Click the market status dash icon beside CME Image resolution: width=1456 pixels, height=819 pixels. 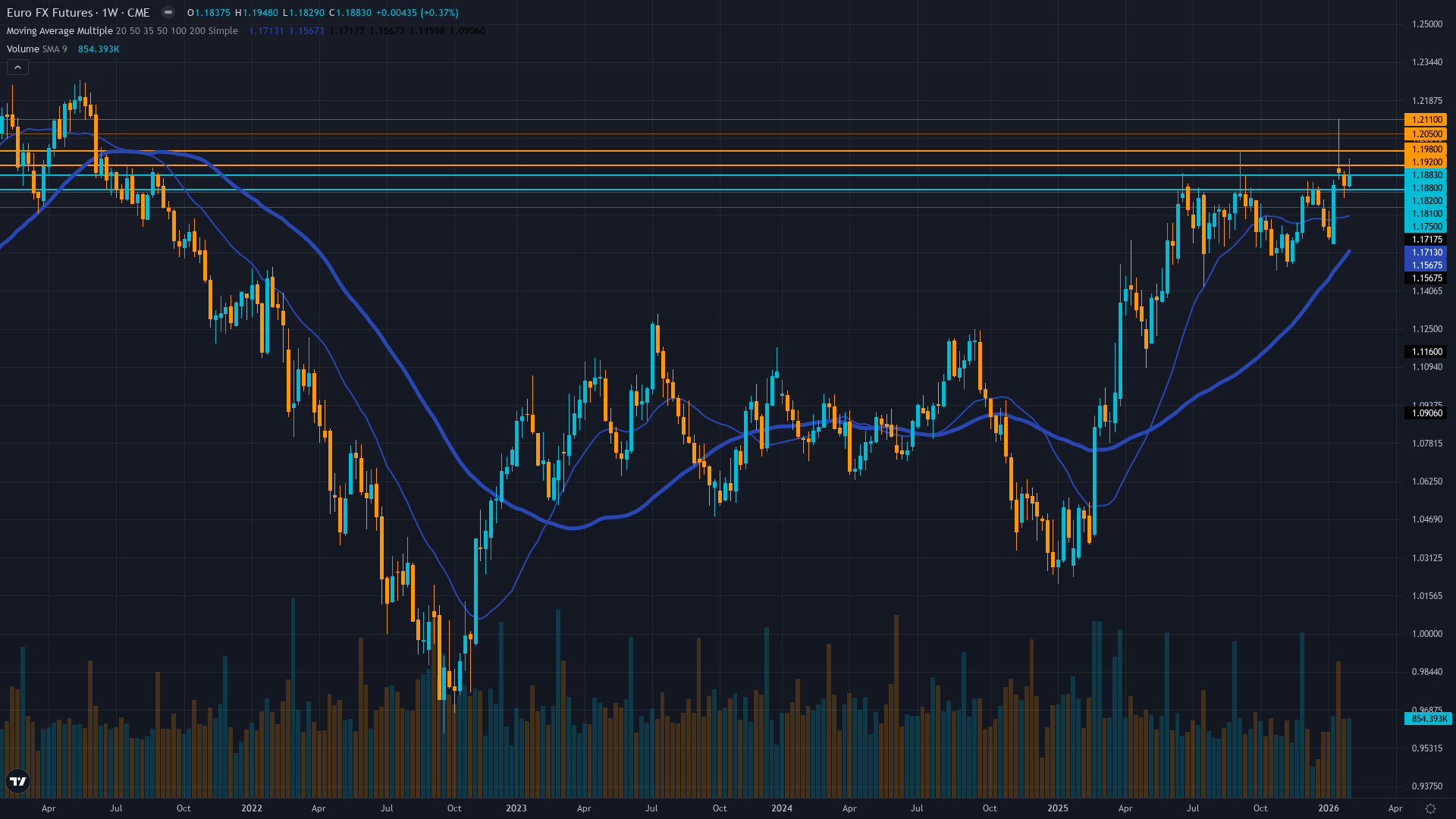coord(168,13)
